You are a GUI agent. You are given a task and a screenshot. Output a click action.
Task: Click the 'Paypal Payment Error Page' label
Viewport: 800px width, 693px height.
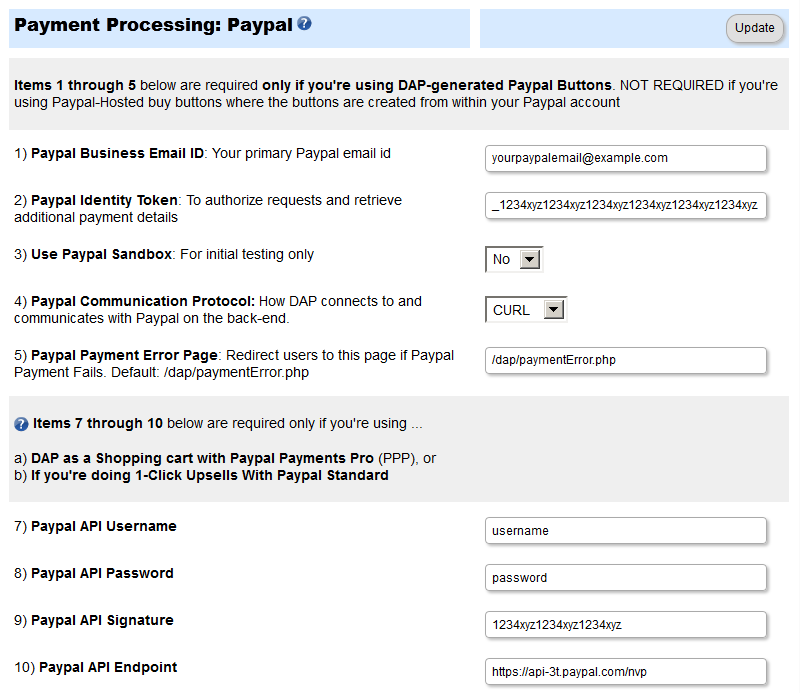point(124,356)
